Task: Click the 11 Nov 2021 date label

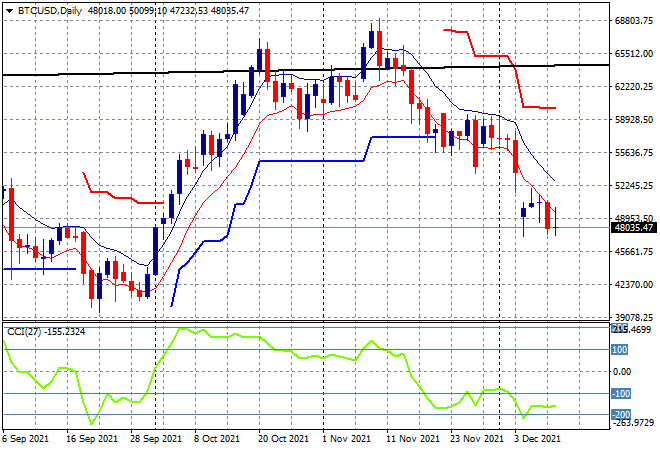Action: [413, 438]
